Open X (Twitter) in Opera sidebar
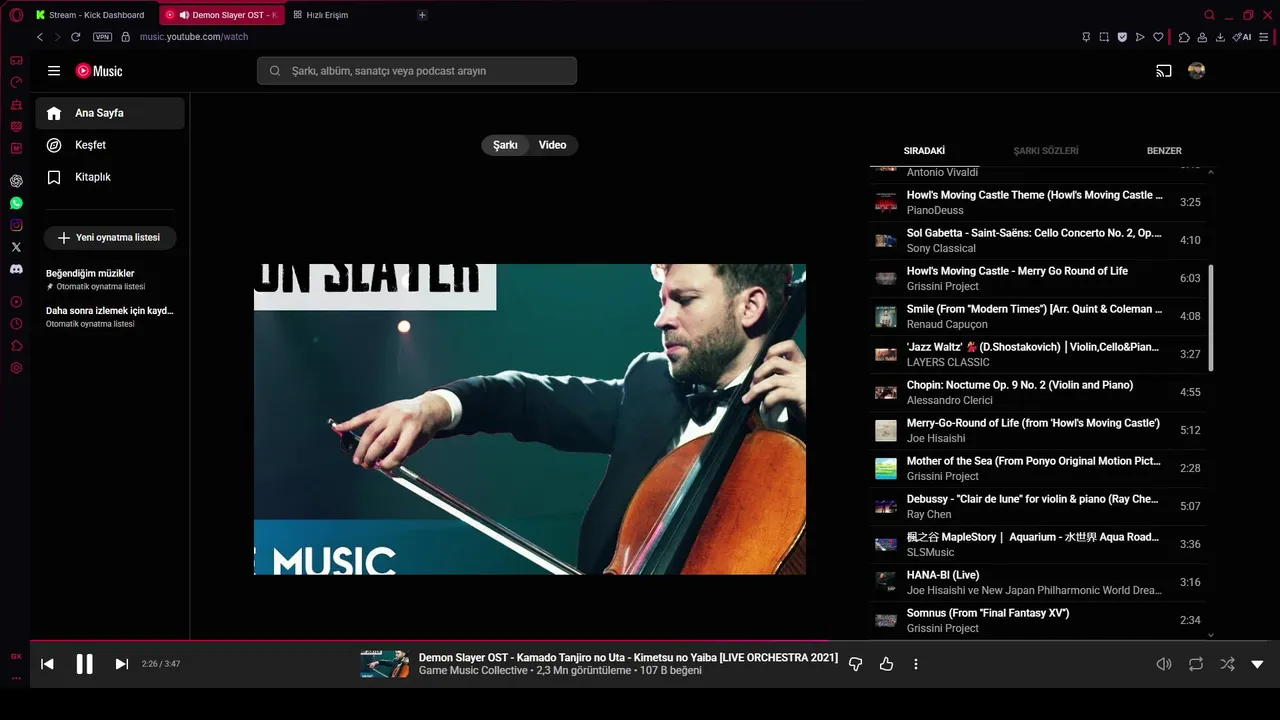 point(16,247)
